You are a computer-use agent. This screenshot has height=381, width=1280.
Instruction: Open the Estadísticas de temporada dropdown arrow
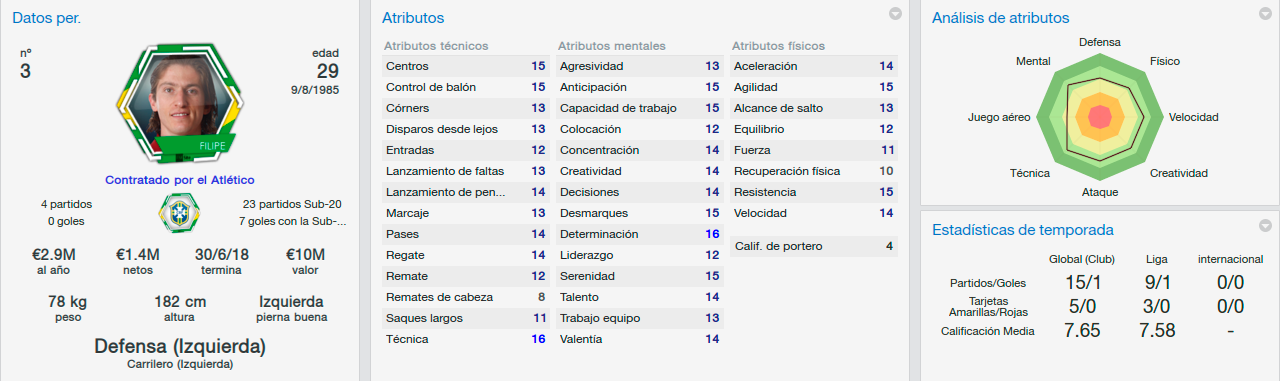click(x=1266, y=225)
